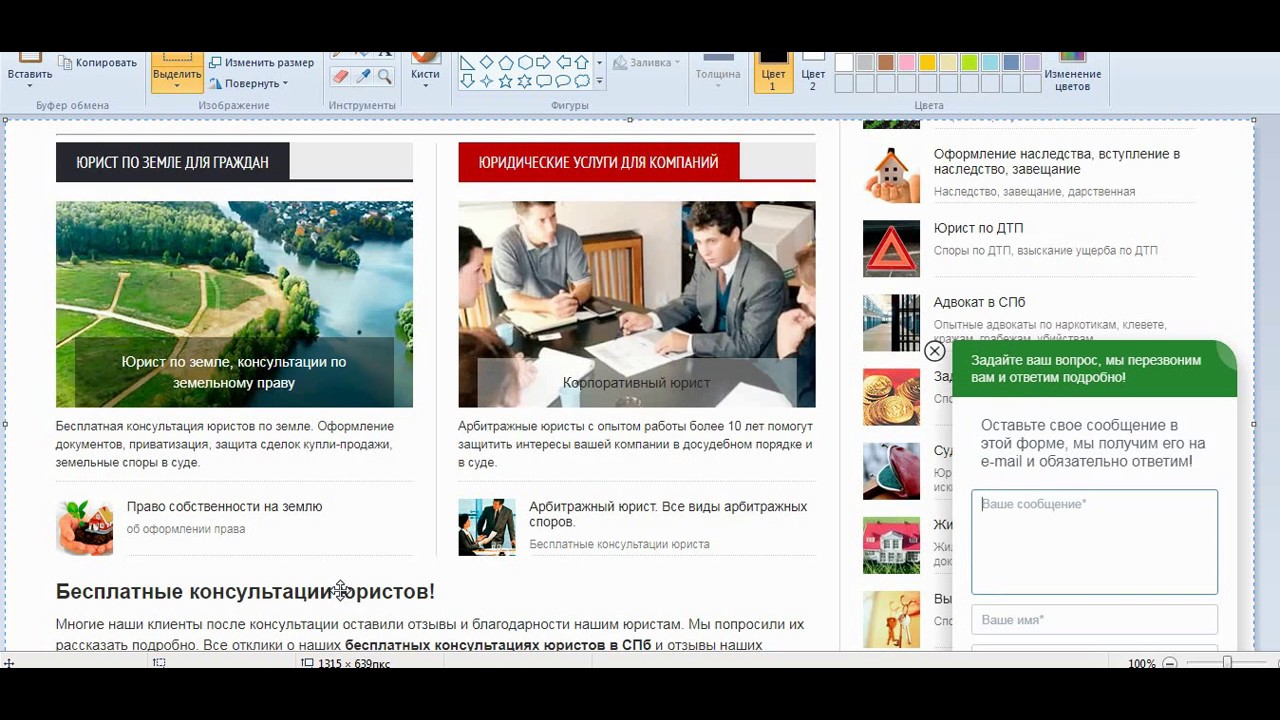Open the Выделить selection dropdown arrow
Screen dimensions: 1280x720
point(177,86)
